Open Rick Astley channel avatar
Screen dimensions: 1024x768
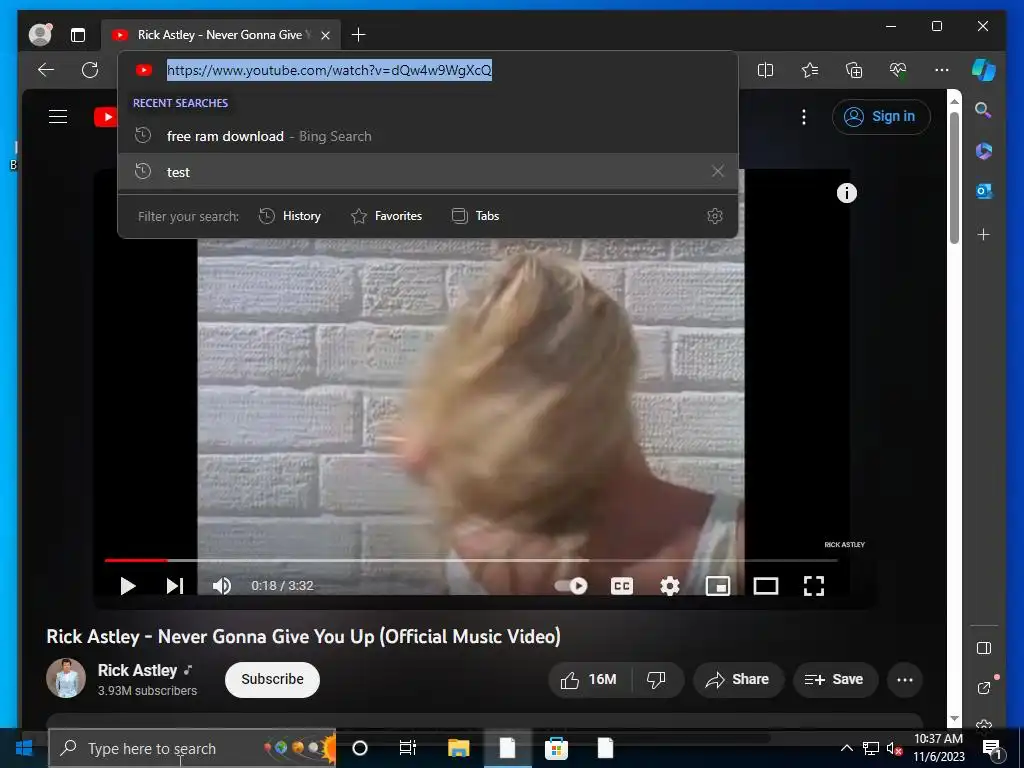point(66,679)
